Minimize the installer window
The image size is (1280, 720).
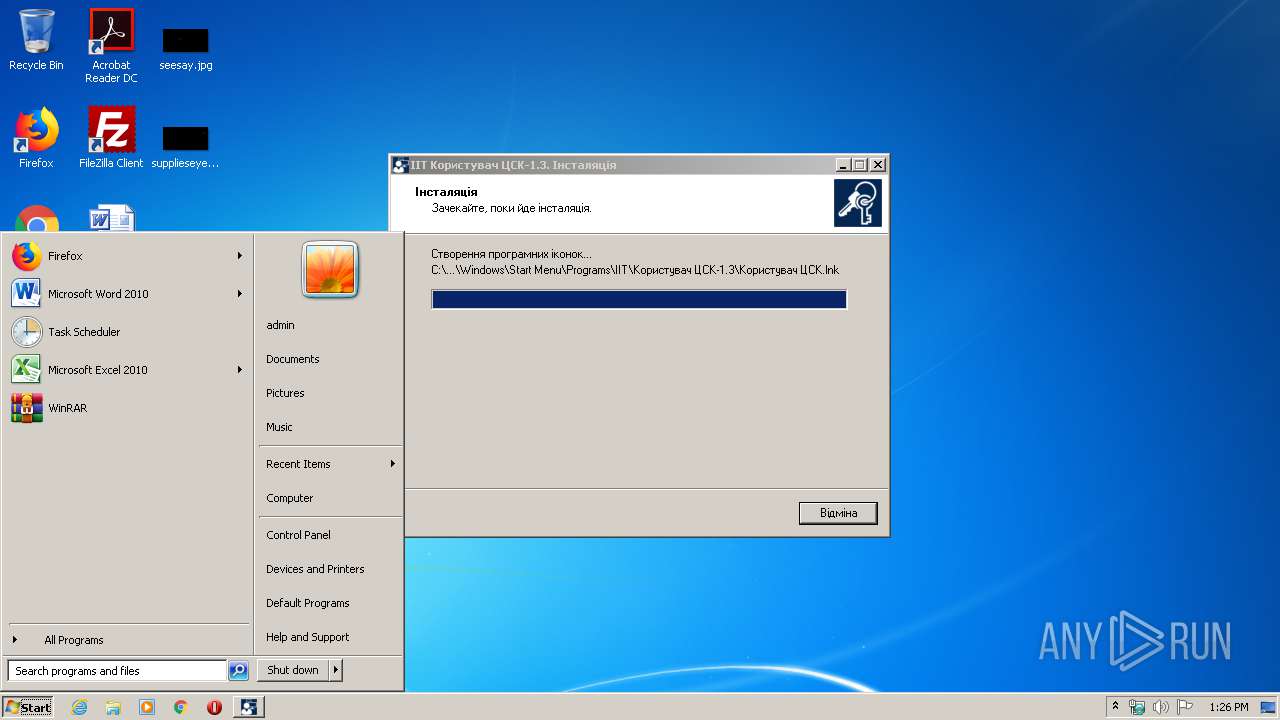coord(843,165)
